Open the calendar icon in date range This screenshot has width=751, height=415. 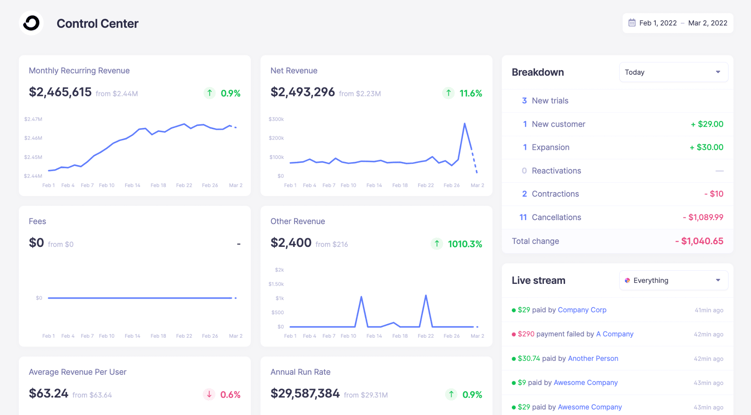coord(632,23)
